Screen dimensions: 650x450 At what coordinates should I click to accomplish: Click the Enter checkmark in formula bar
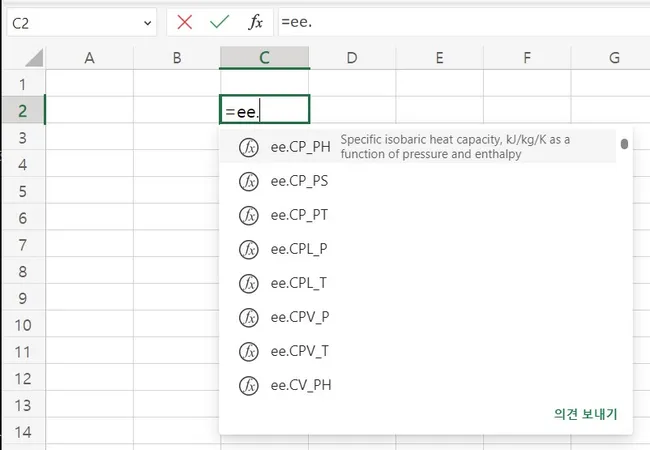click(219, 22)
